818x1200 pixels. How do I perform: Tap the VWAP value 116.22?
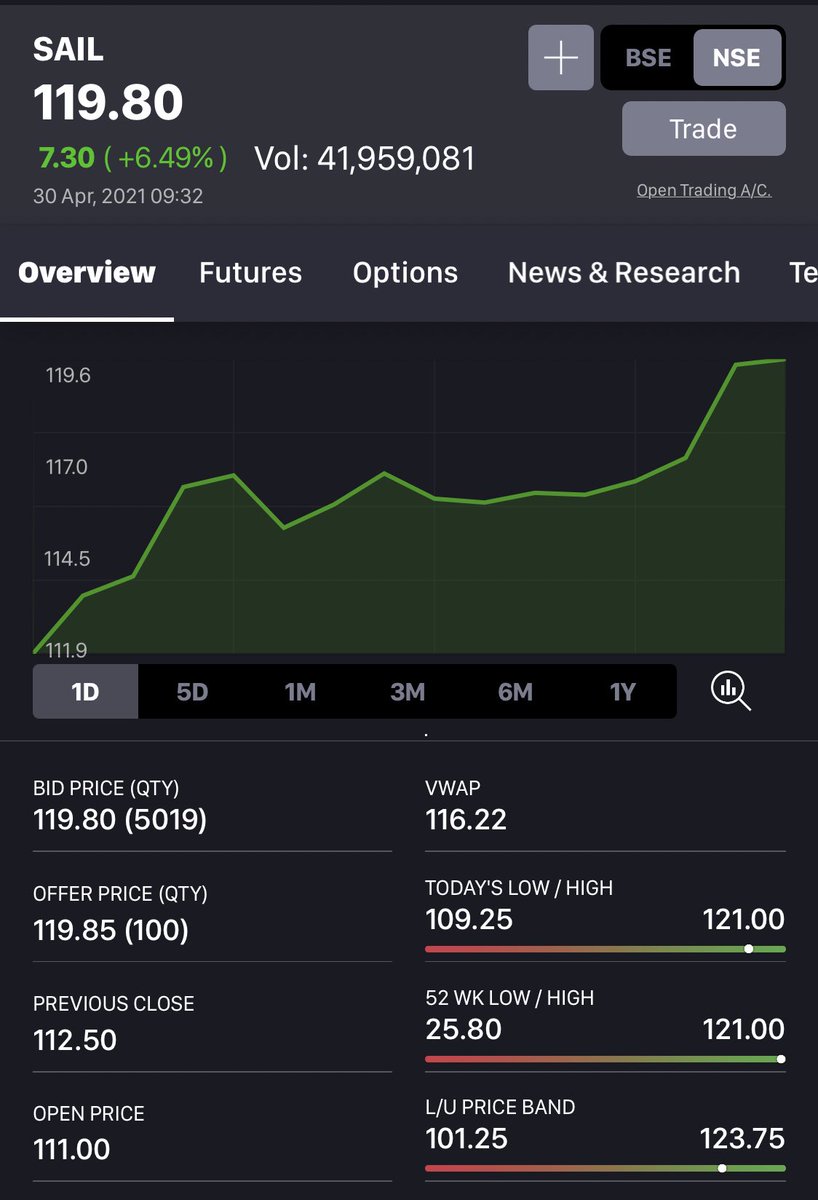tap(466, 821)
